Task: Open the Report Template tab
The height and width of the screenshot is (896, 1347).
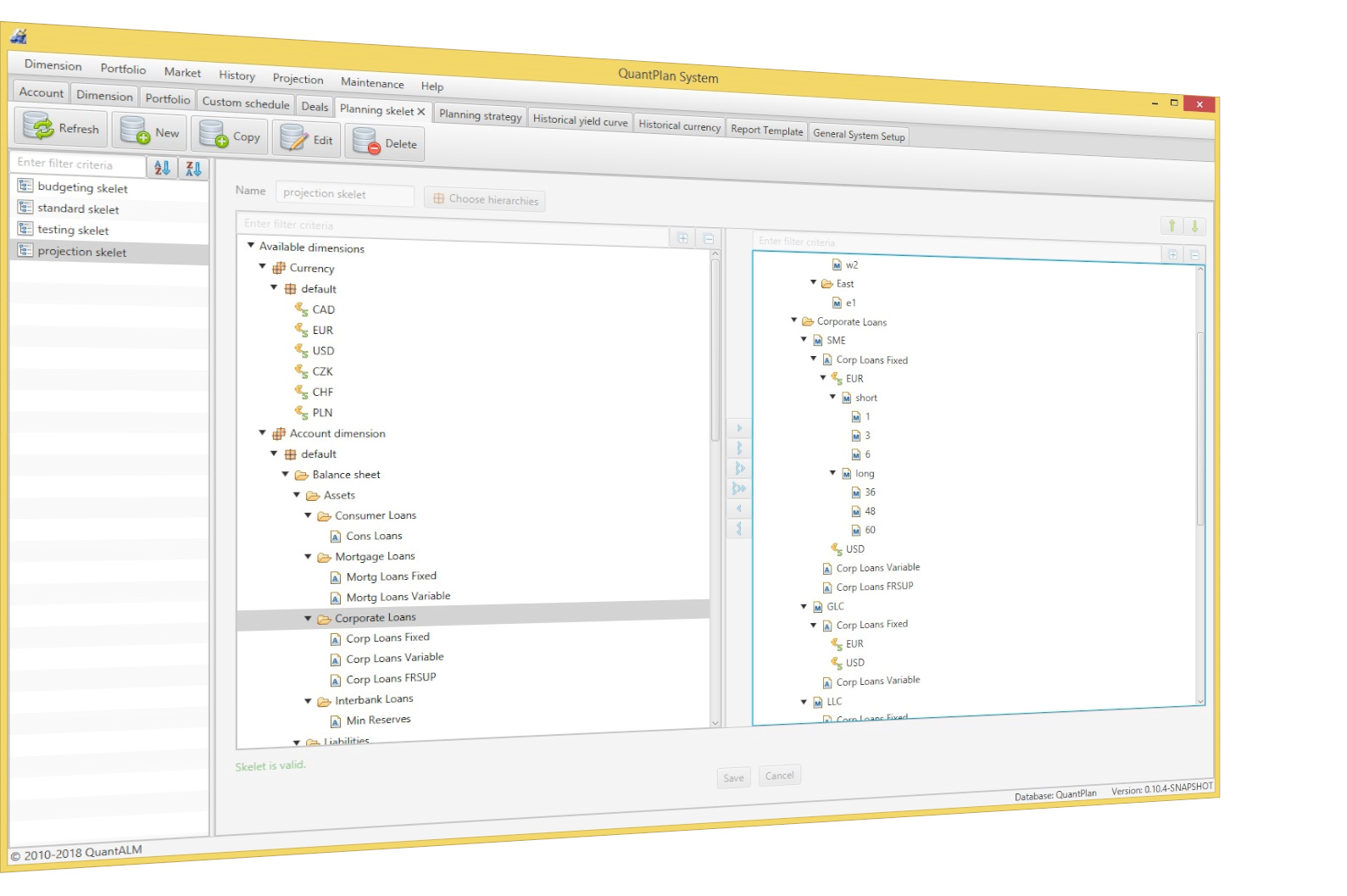Action: click(x=766, y=130)
